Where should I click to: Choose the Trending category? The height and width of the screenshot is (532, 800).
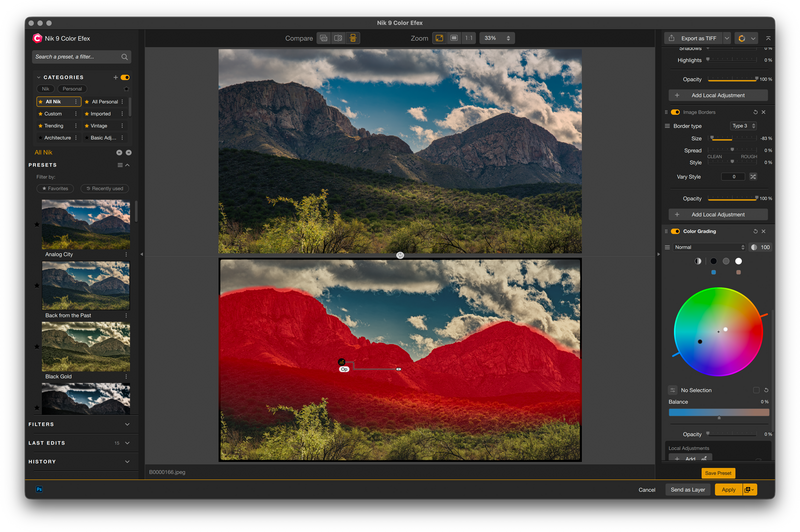coord(54,126)
